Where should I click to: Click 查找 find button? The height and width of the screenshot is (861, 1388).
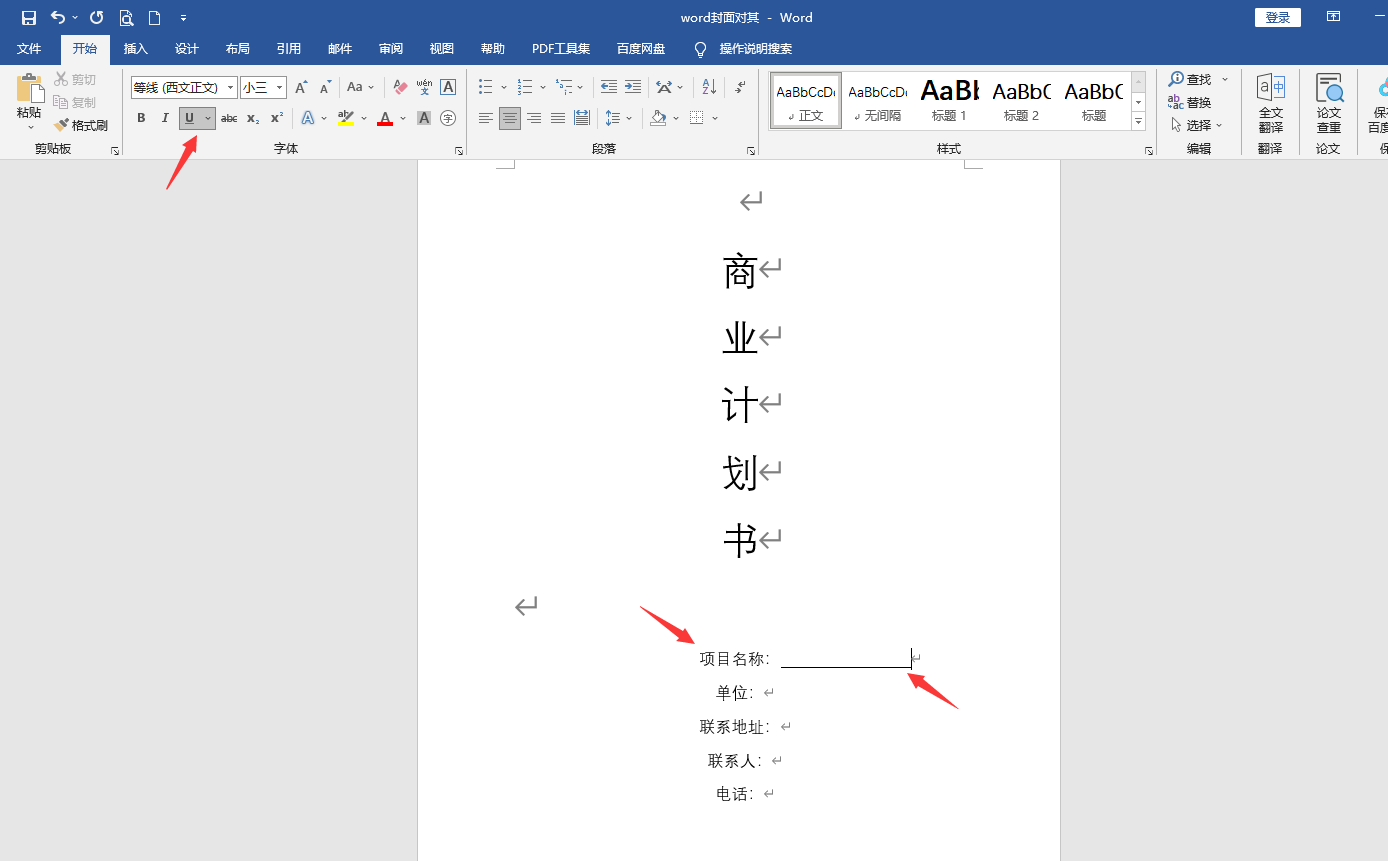pos(1190,79)
